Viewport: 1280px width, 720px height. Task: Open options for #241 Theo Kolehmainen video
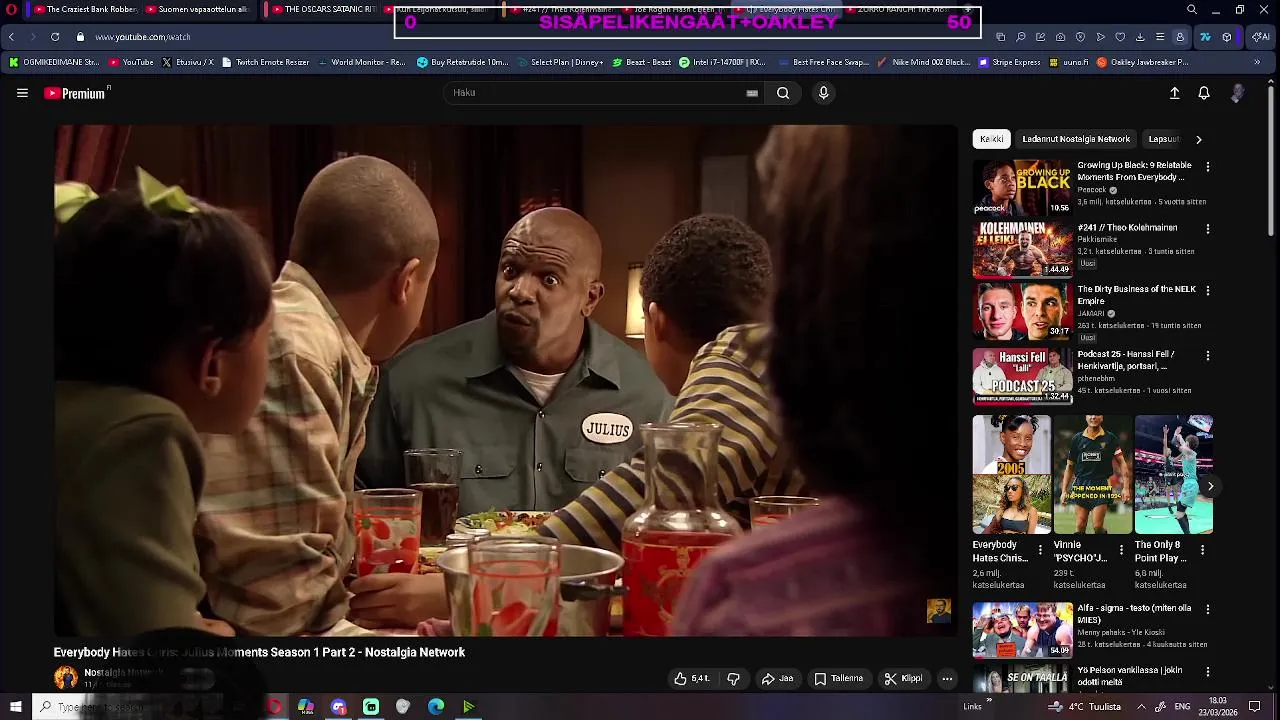[x=1207, y=229]
